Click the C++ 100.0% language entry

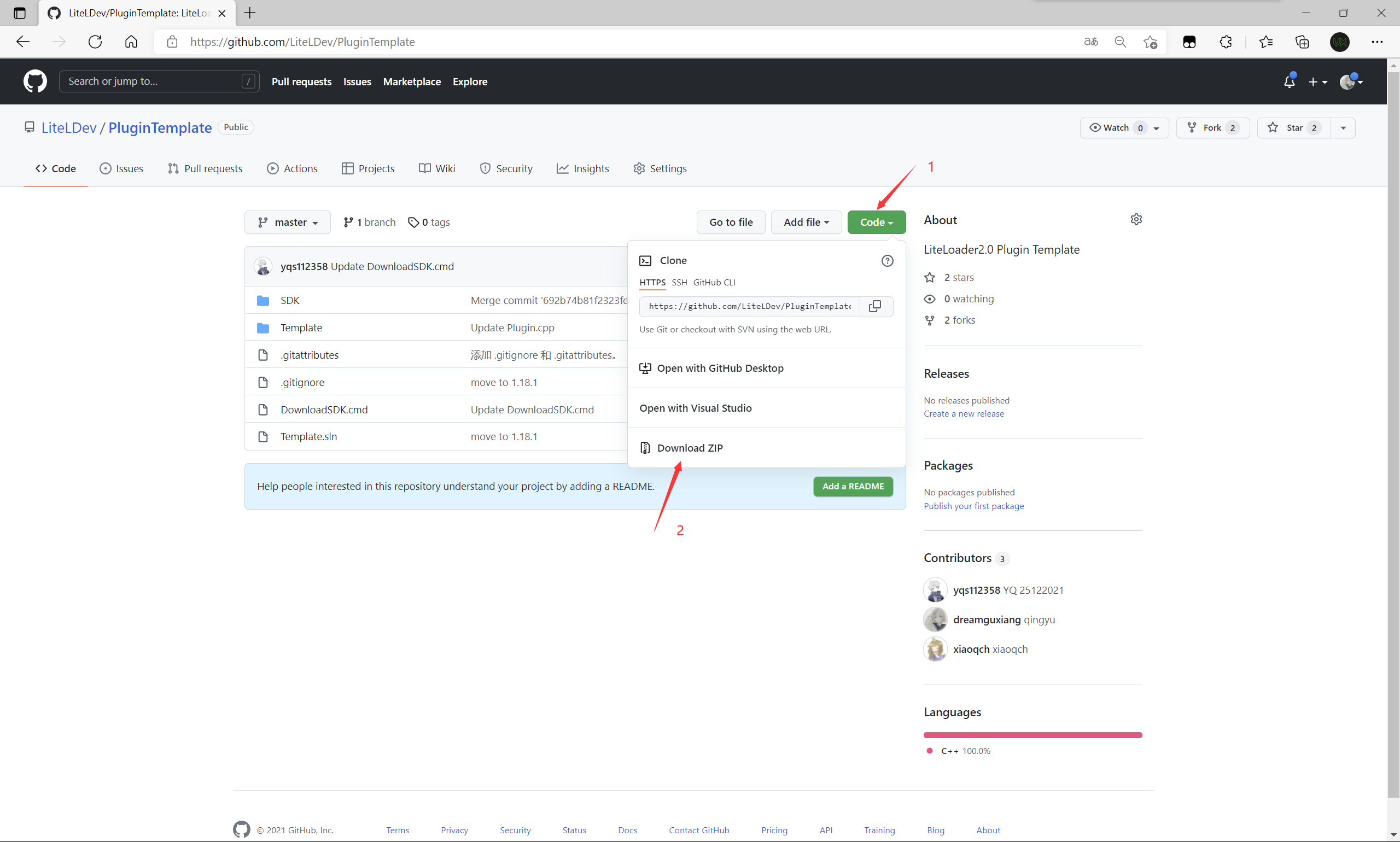pos(959,751)
